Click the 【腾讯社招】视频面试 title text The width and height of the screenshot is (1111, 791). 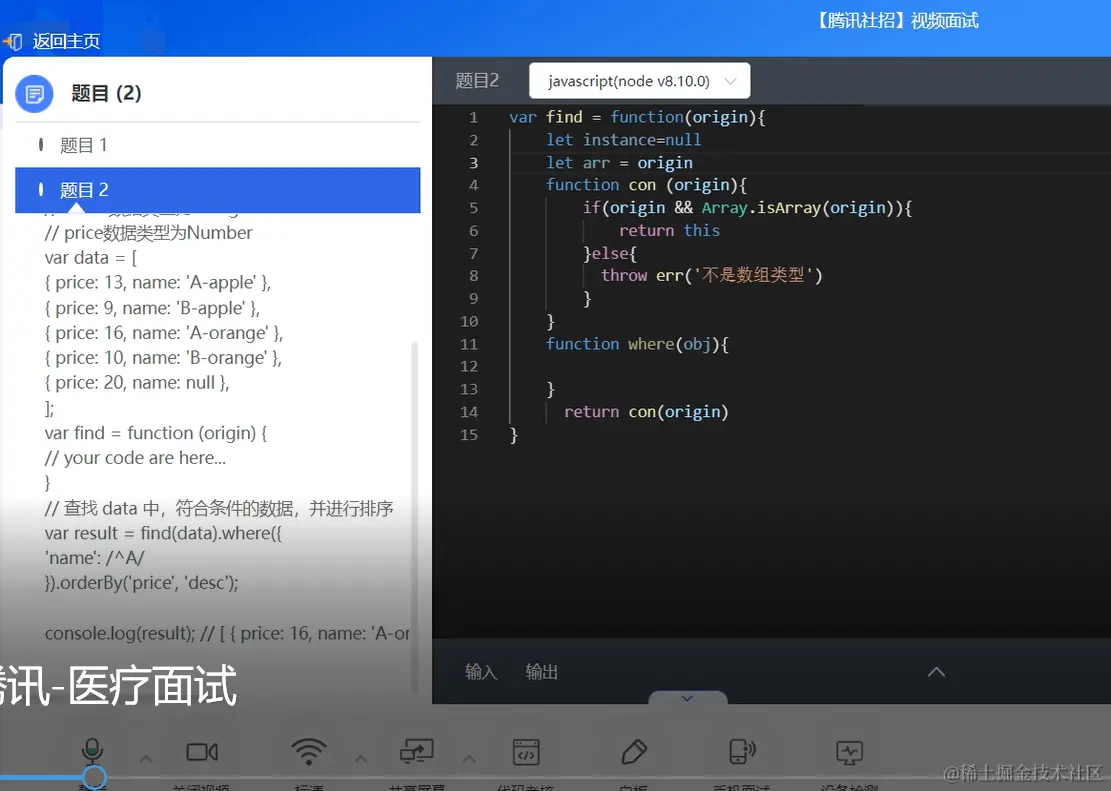pos(896,21)
